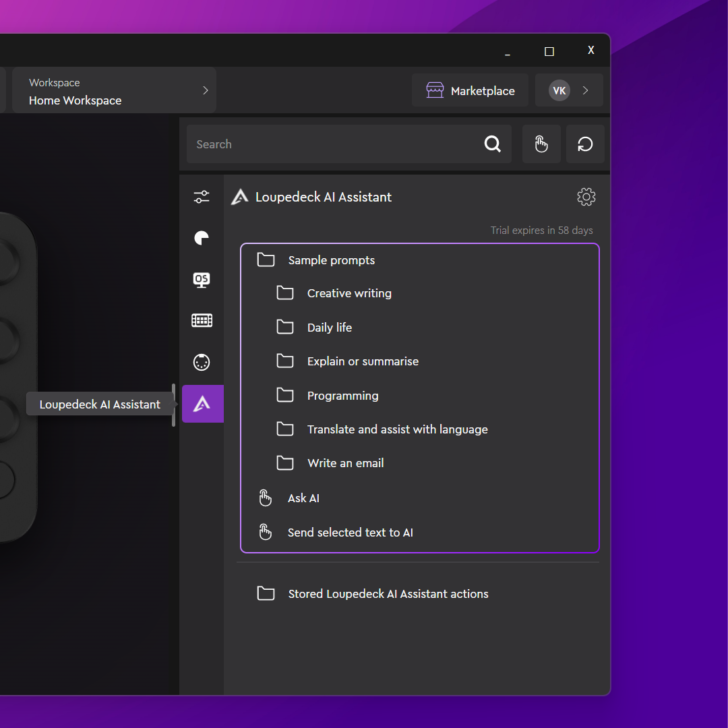The width and height of the screenshot is (728, 728).
Task: Expand the Workspace selector chevron
Action: (x=206, y=91)
